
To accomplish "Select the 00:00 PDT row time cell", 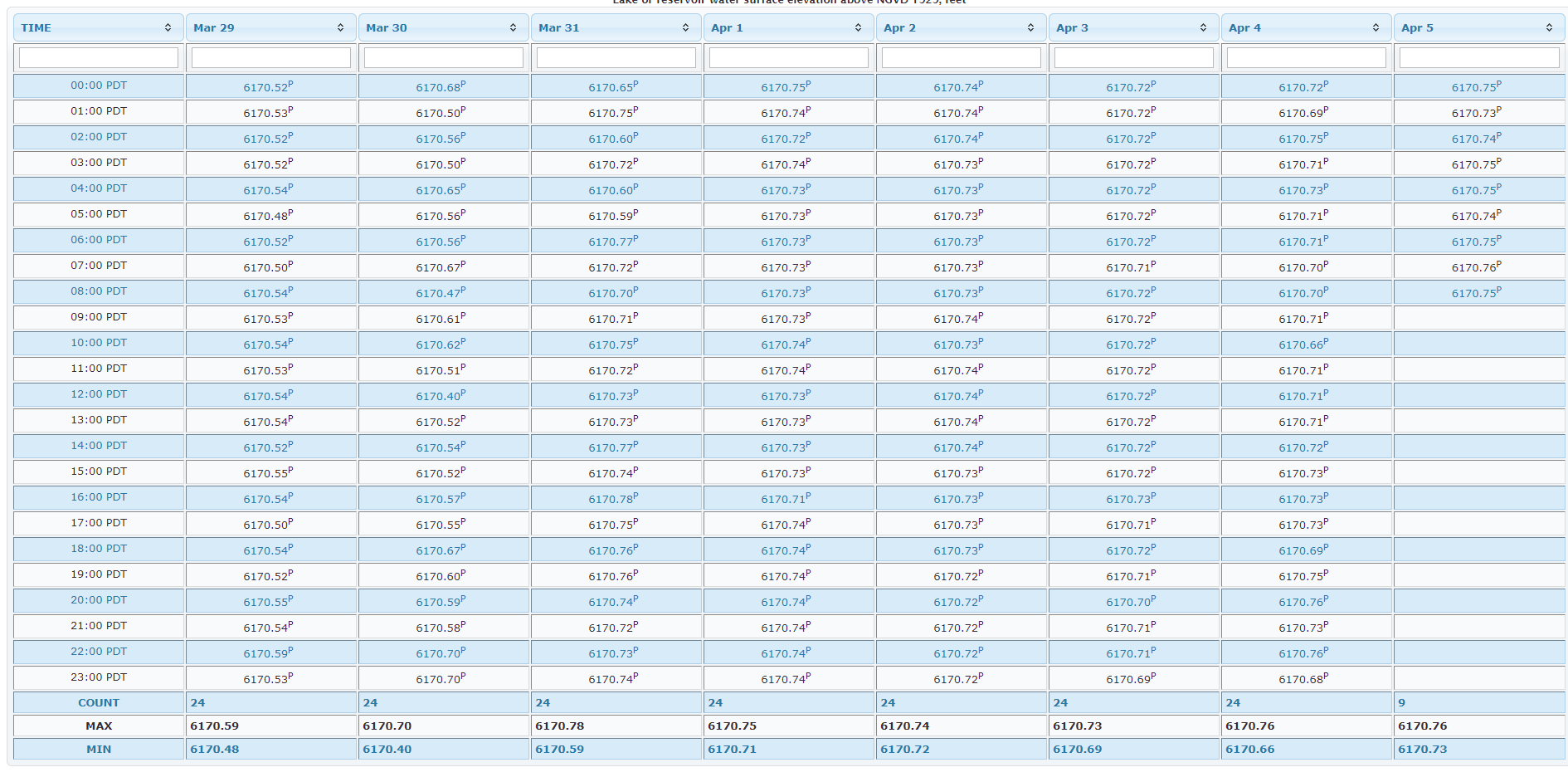I will click(99, 86).
